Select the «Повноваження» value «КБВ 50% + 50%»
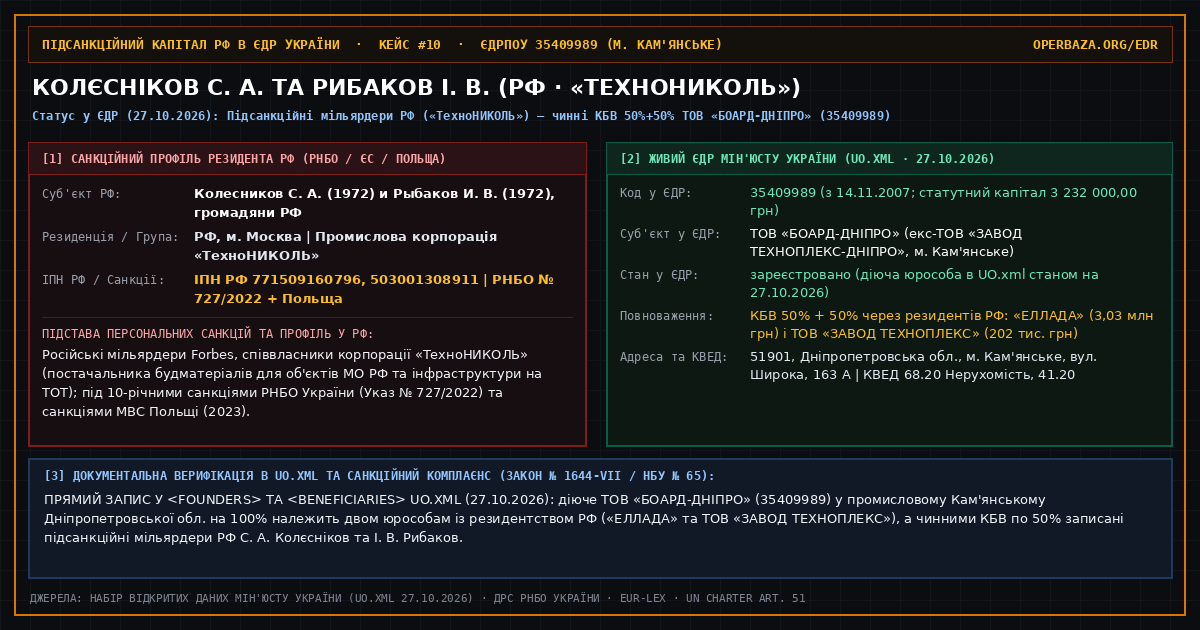The height and width of the screenshot is (630, 1200). (x=796, y=316)
